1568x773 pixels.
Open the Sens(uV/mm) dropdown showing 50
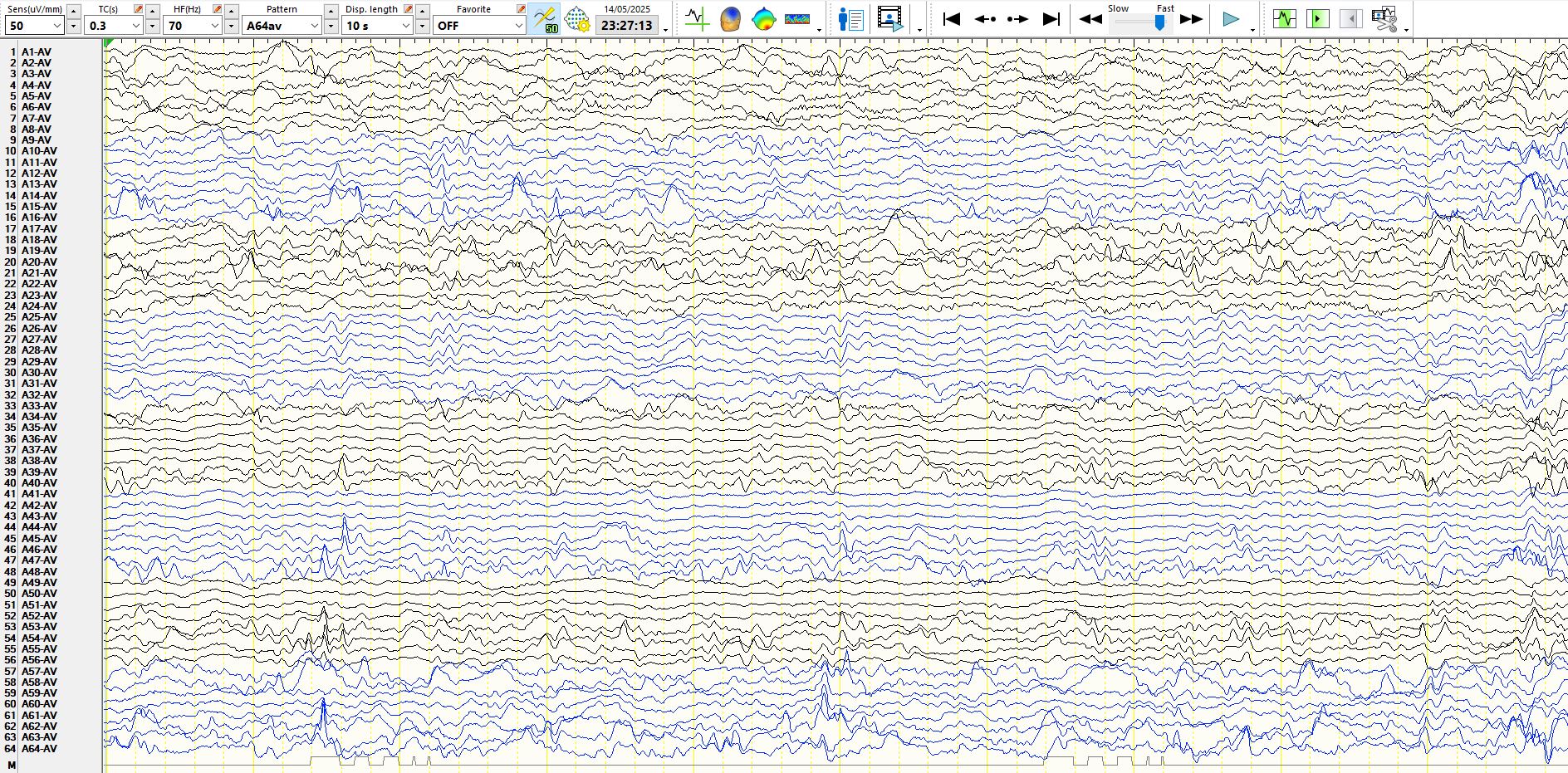point(35,26)
